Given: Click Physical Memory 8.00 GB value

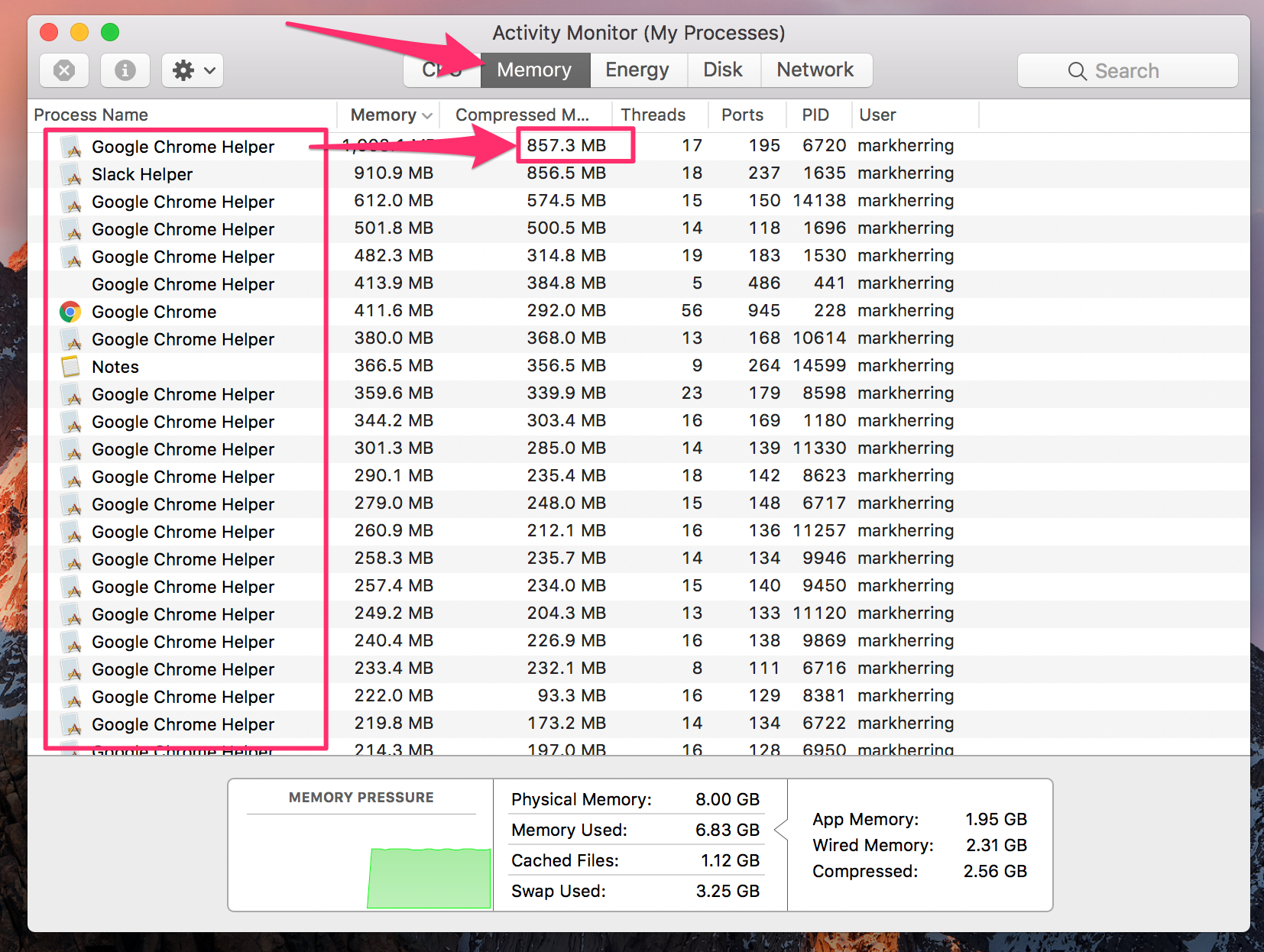Looking at the screenshot, I should 728,799.
